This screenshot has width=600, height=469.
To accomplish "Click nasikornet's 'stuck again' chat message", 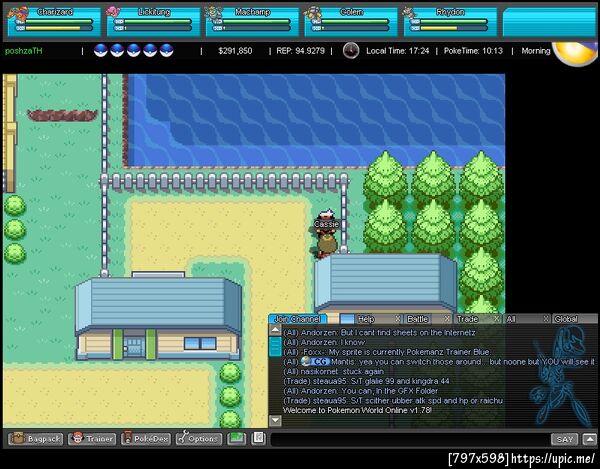I will click(333, 371).
